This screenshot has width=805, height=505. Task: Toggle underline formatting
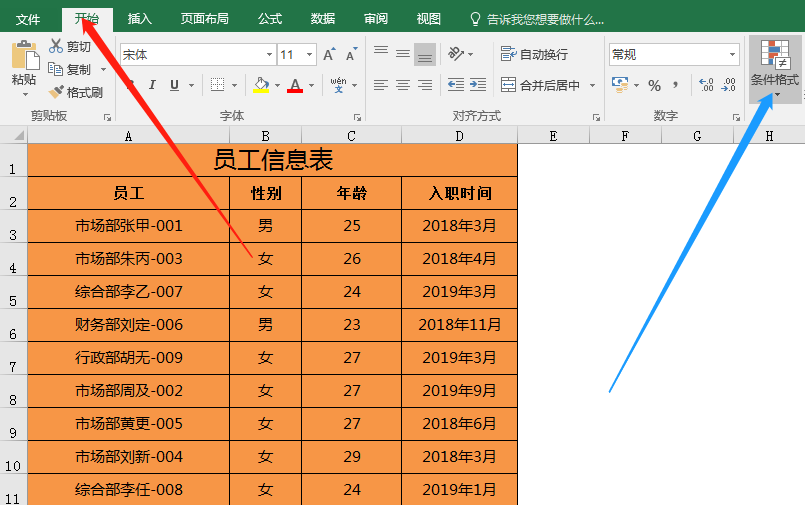click(x=175, y=85)
